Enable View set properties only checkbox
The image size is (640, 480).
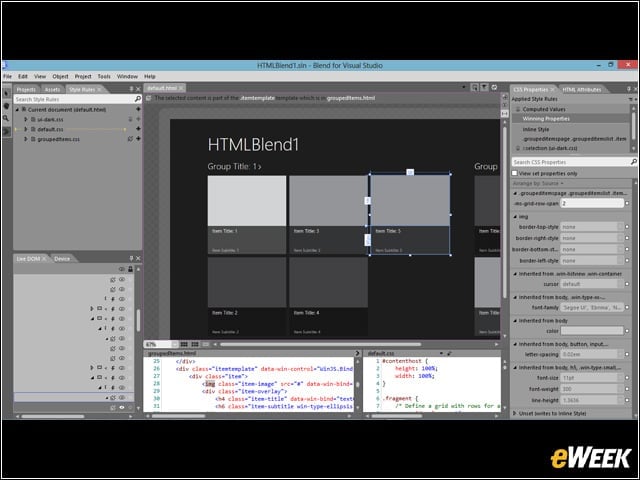click(x=515, y=173)
